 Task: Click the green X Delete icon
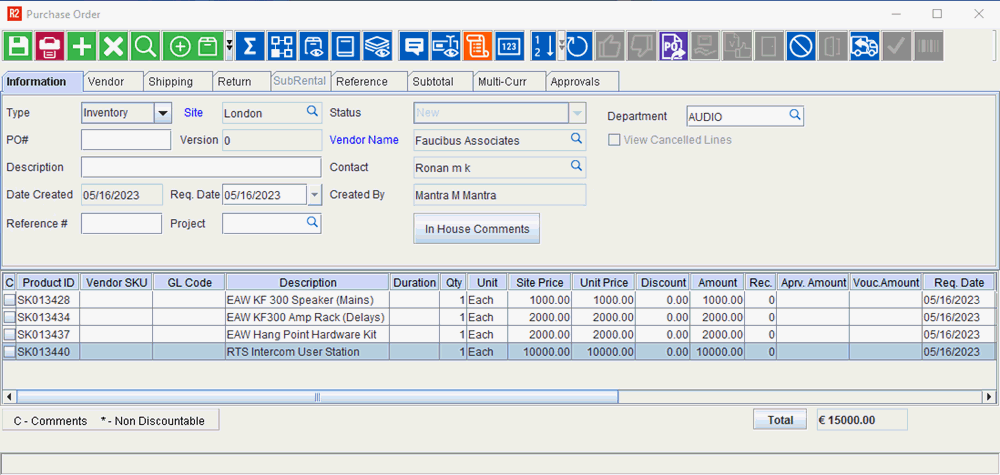click(113, 46)
